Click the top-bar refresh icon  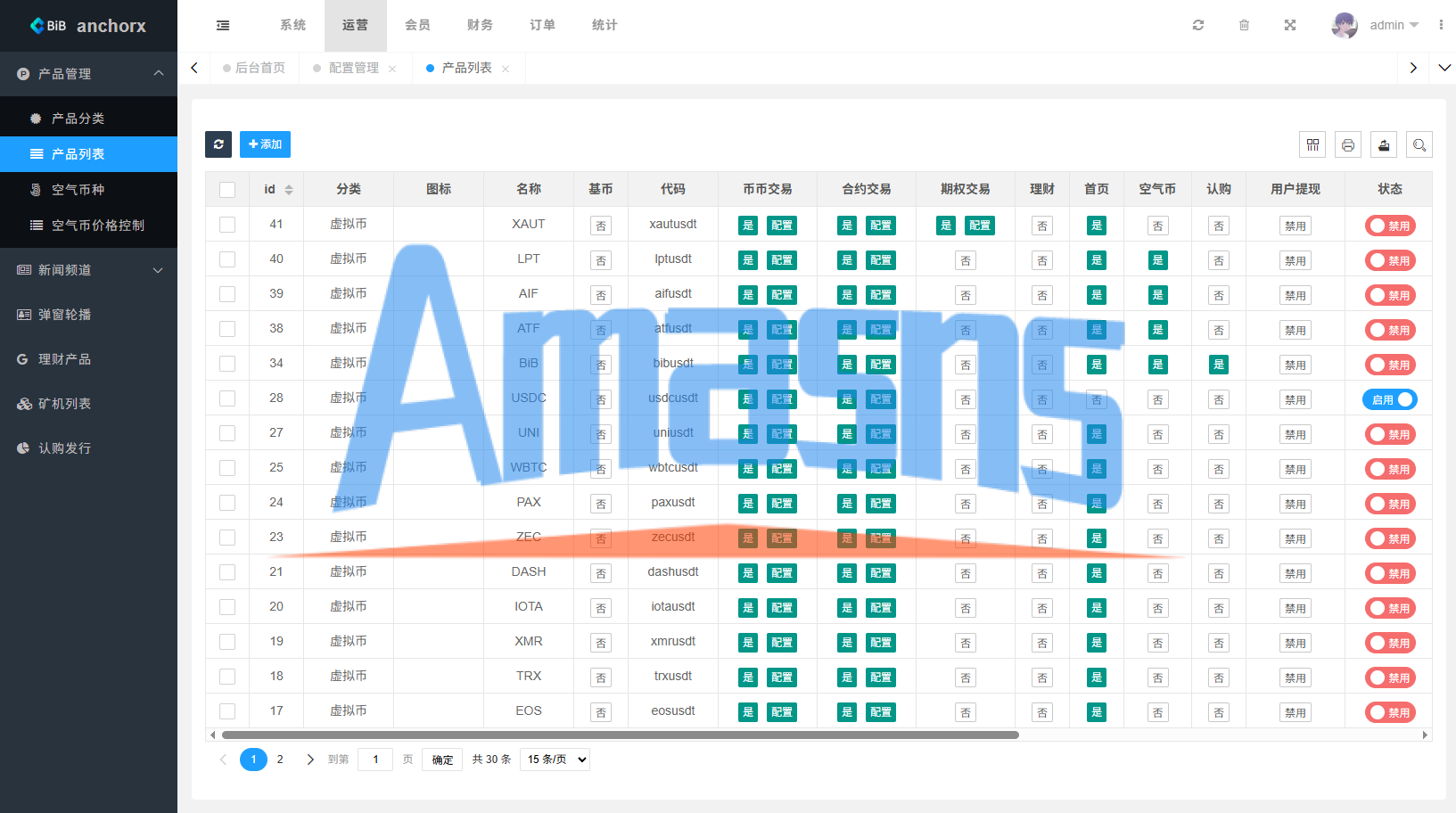tap(1198, 25)
